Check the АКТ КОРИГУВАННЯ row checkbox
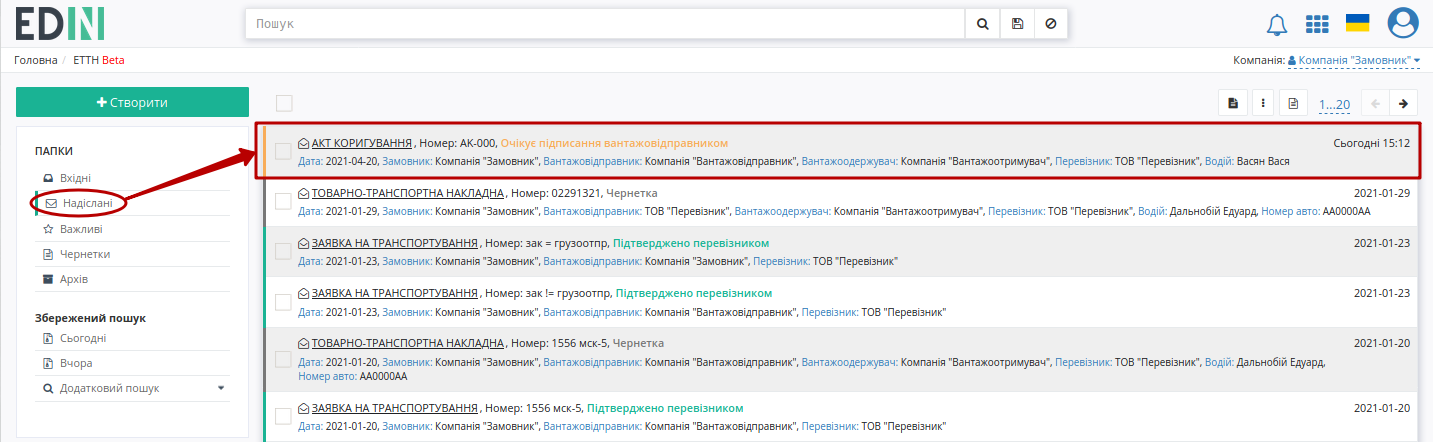The height and width of the screenshot is (442, 1433). click(283, 151)
